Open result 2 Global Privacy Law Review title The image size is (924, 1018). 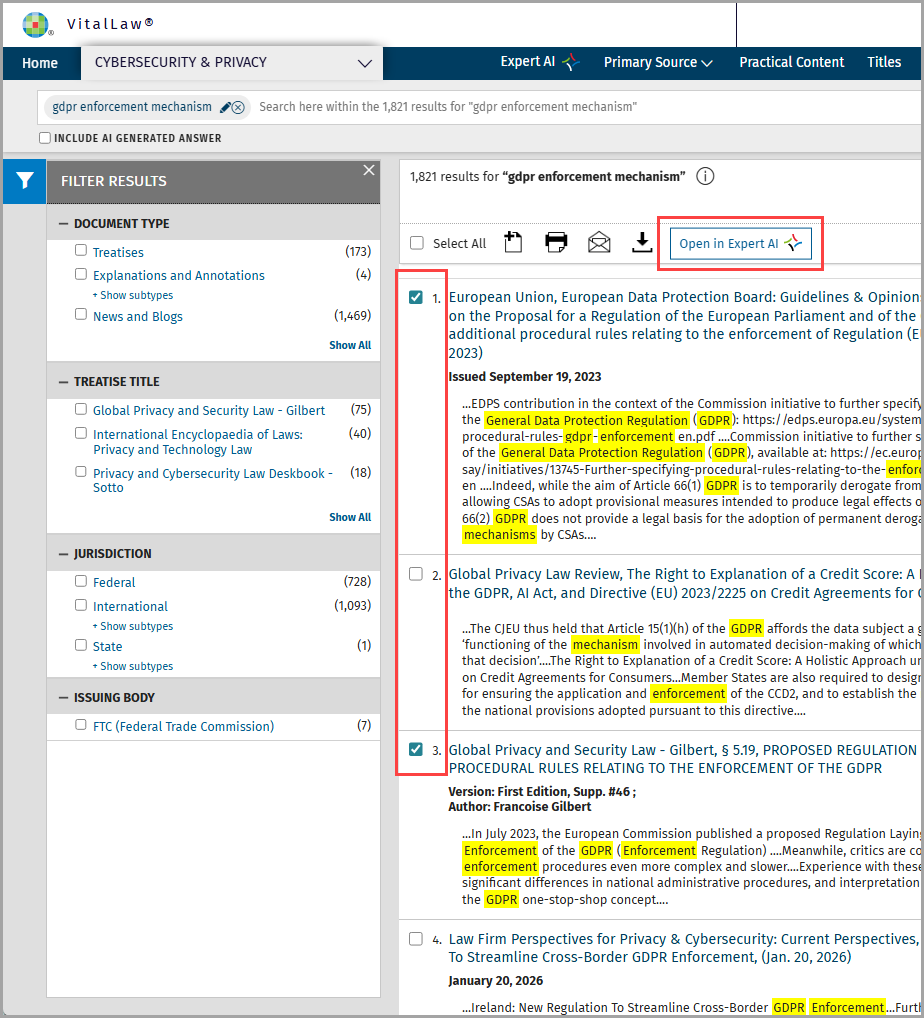click(x=684, y=583)
